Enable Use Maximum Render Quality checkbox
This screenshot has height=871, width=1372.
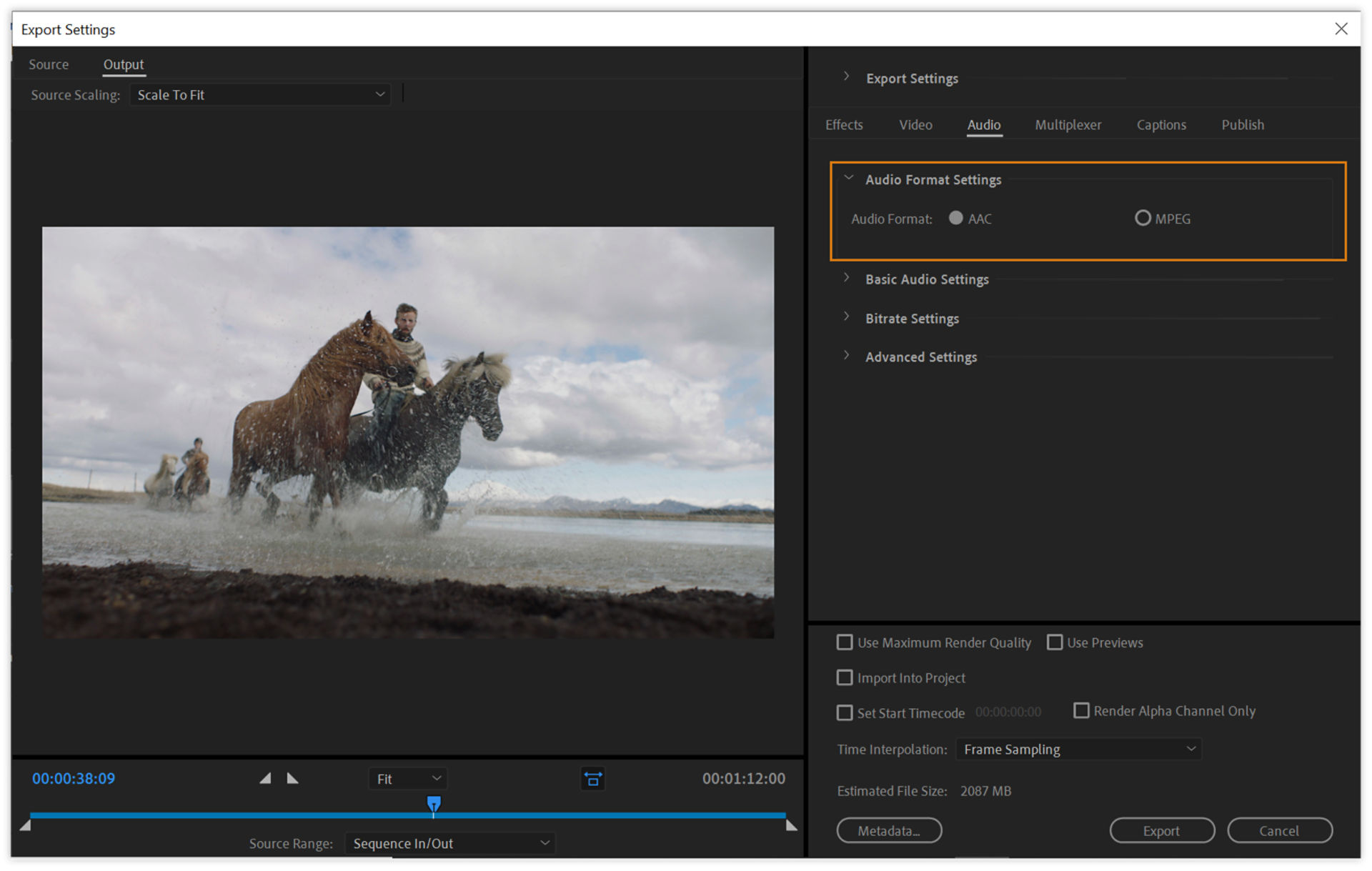845,642
